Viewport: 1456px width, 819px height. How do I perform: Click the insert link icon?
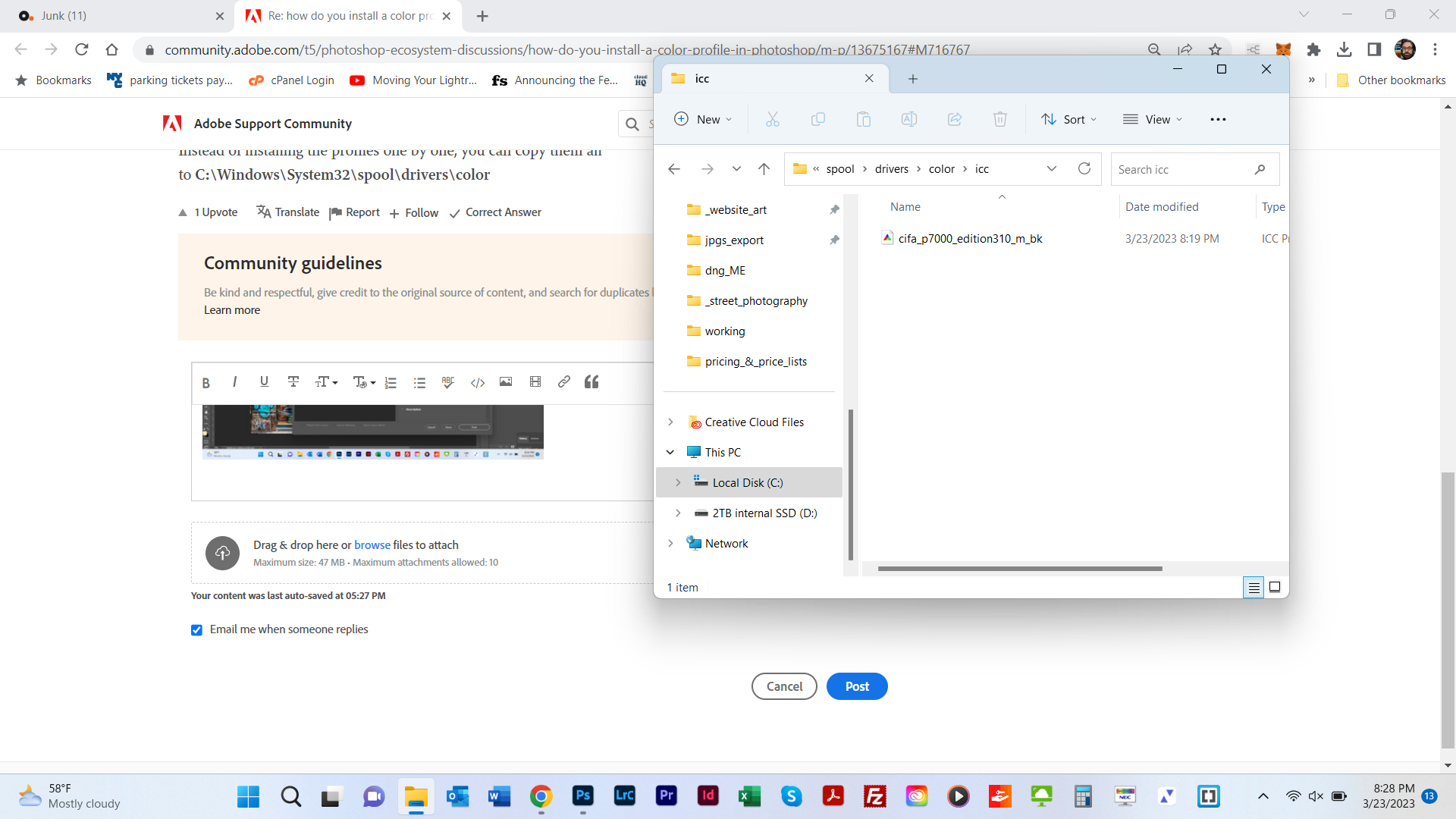[x=563, y=382]
